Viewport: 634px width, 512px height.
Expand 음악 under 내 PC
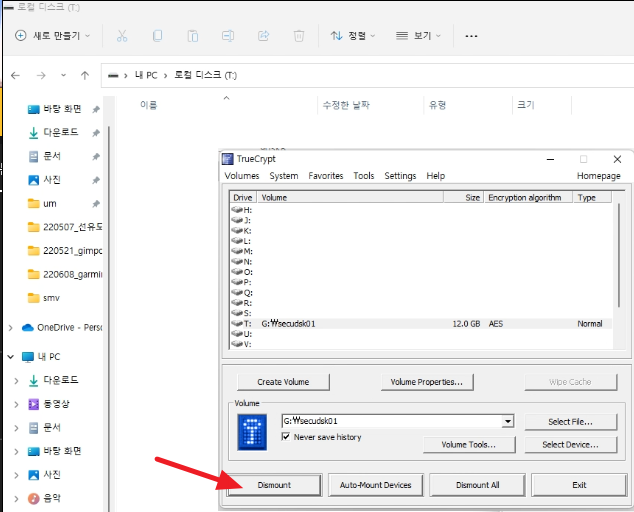16,499
